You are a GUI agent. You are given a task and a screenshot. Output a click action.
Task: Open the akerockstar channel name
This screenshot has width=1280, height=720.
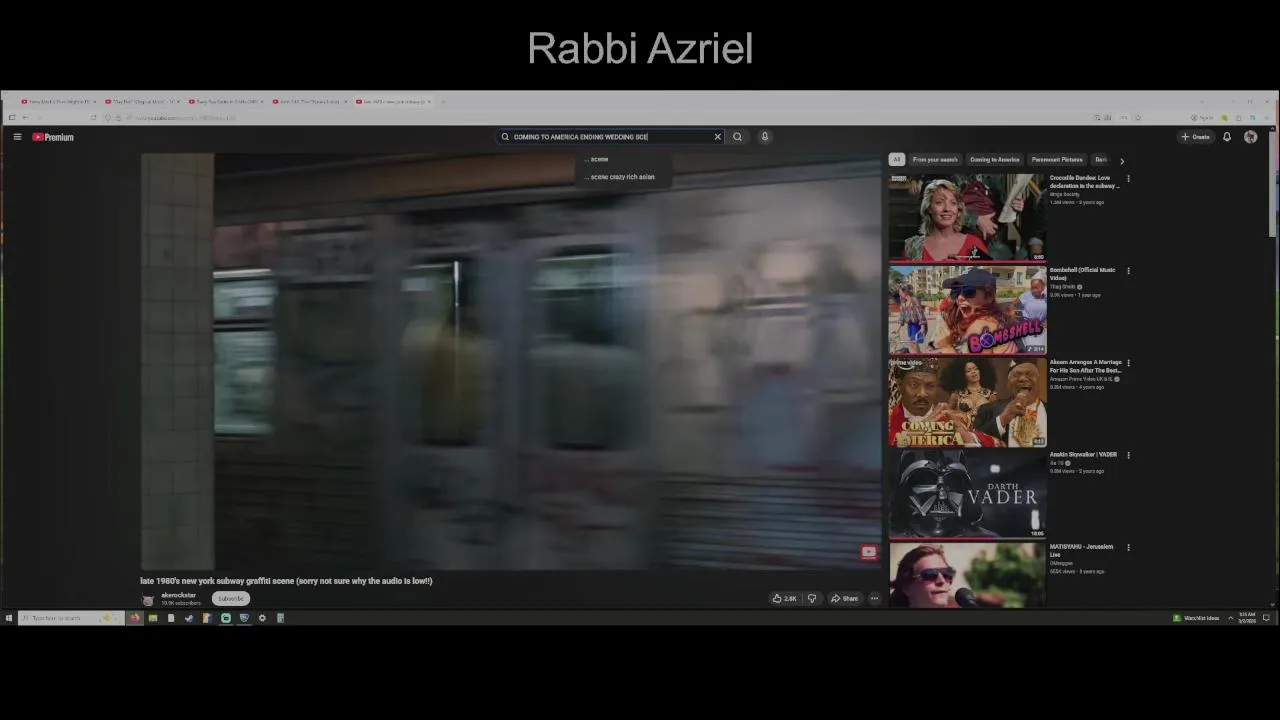(x=179, y=595)
